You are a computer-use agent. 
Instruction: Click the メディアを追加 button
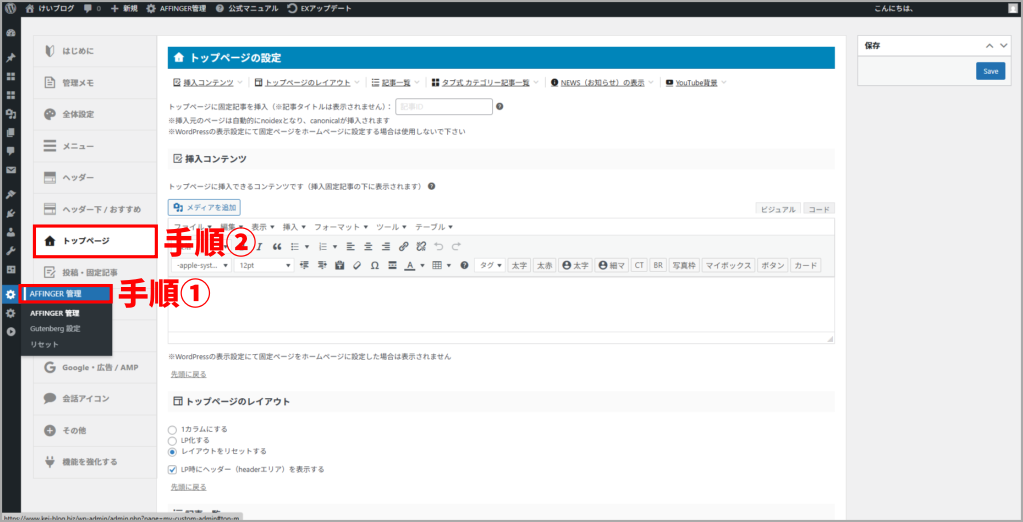204,207
